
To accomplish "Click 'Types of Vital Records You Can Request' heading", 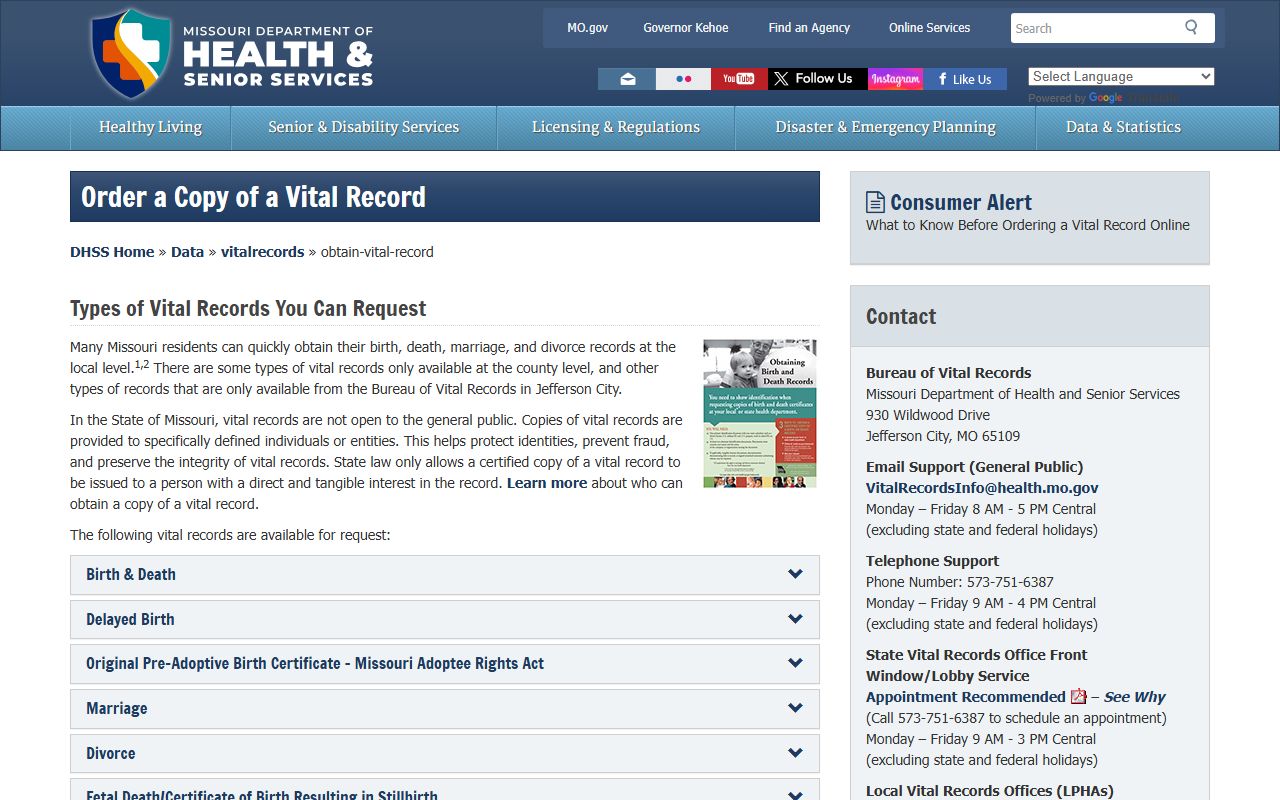I will pos(248,308).
